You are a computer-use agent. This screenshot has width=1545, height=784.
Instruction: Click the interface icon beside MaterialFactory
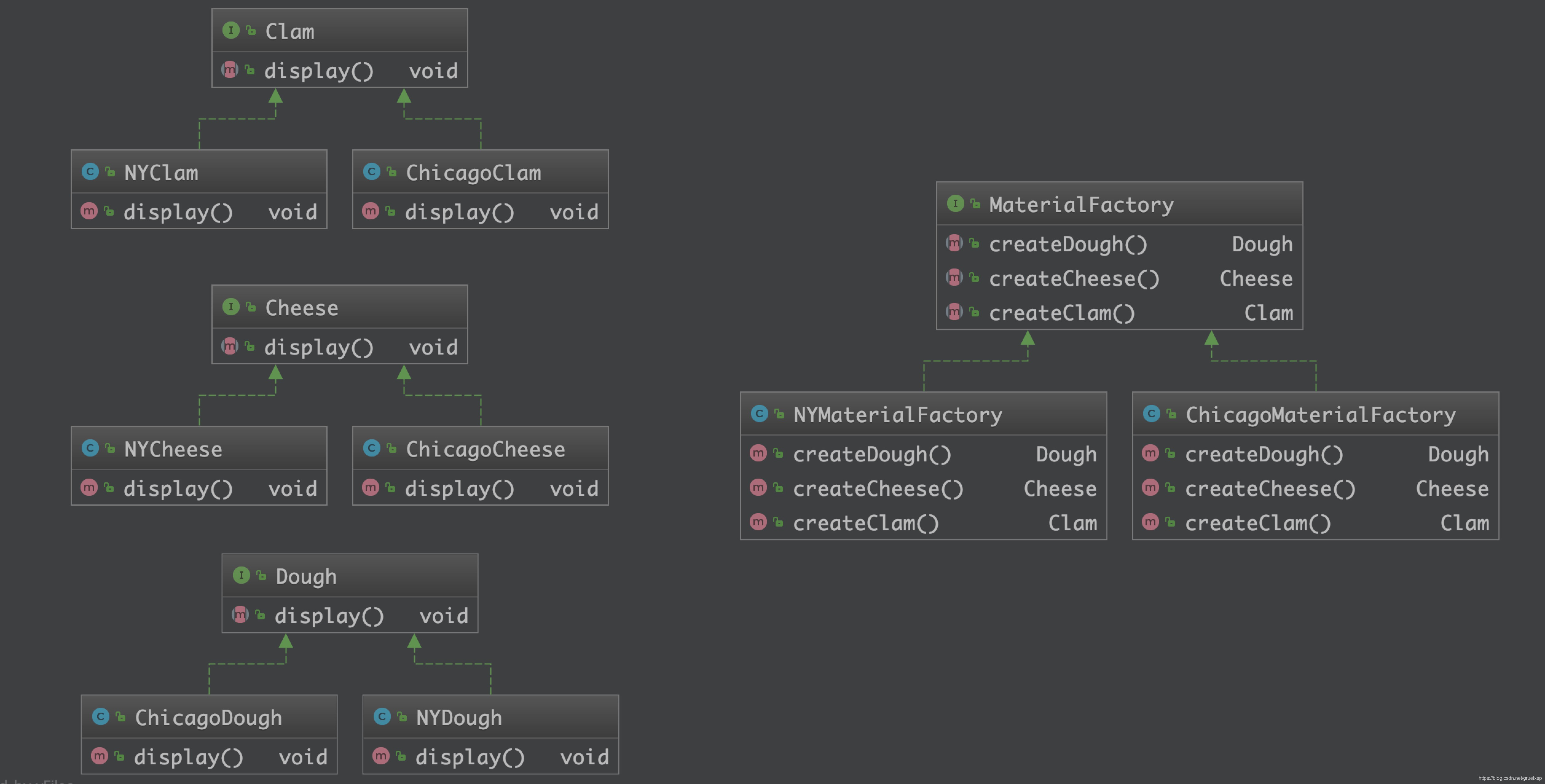point(955,204)
